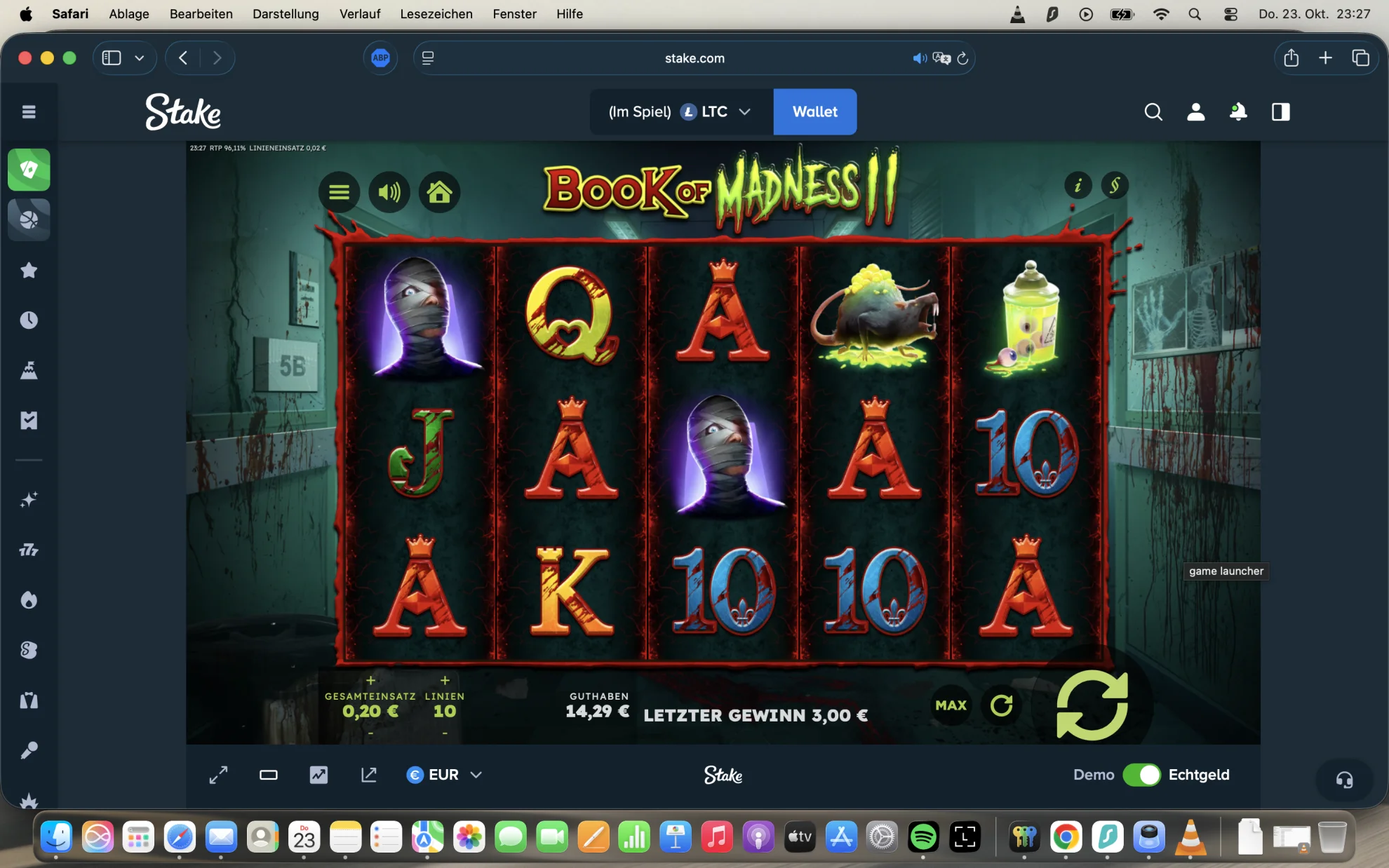Viewport: 1389px width, 868px height.
Task: Start autoplay with the small circular arrow
Action: 1001,705
